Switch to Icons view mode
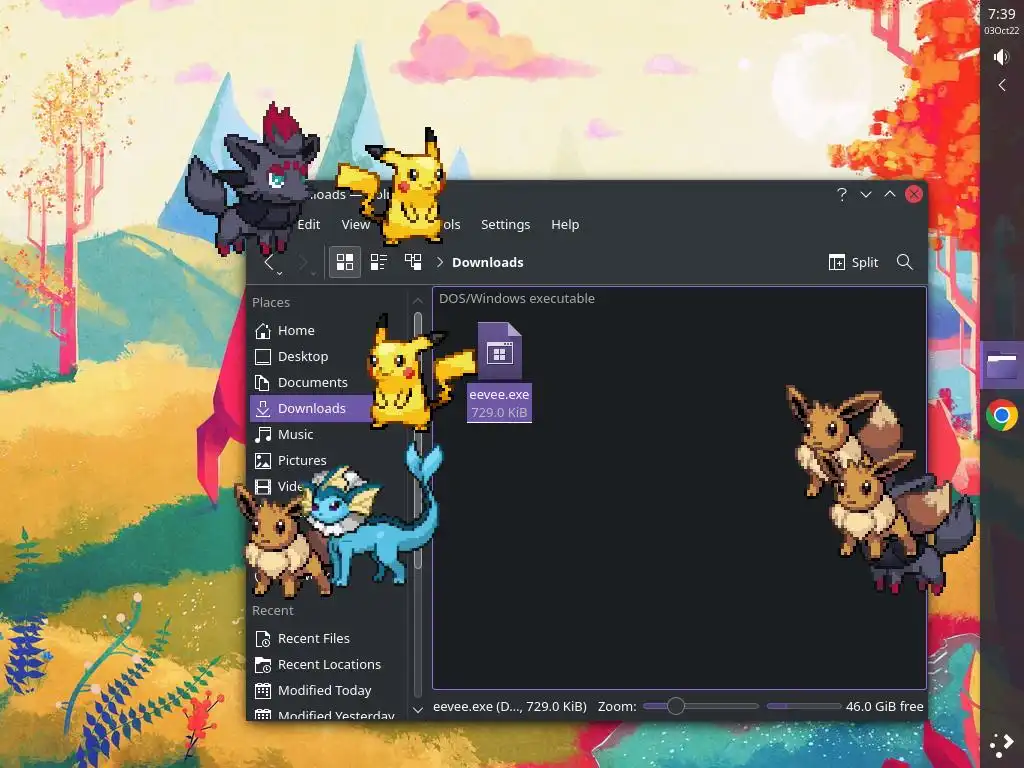 pyautogui.click(x=345, y=263)
